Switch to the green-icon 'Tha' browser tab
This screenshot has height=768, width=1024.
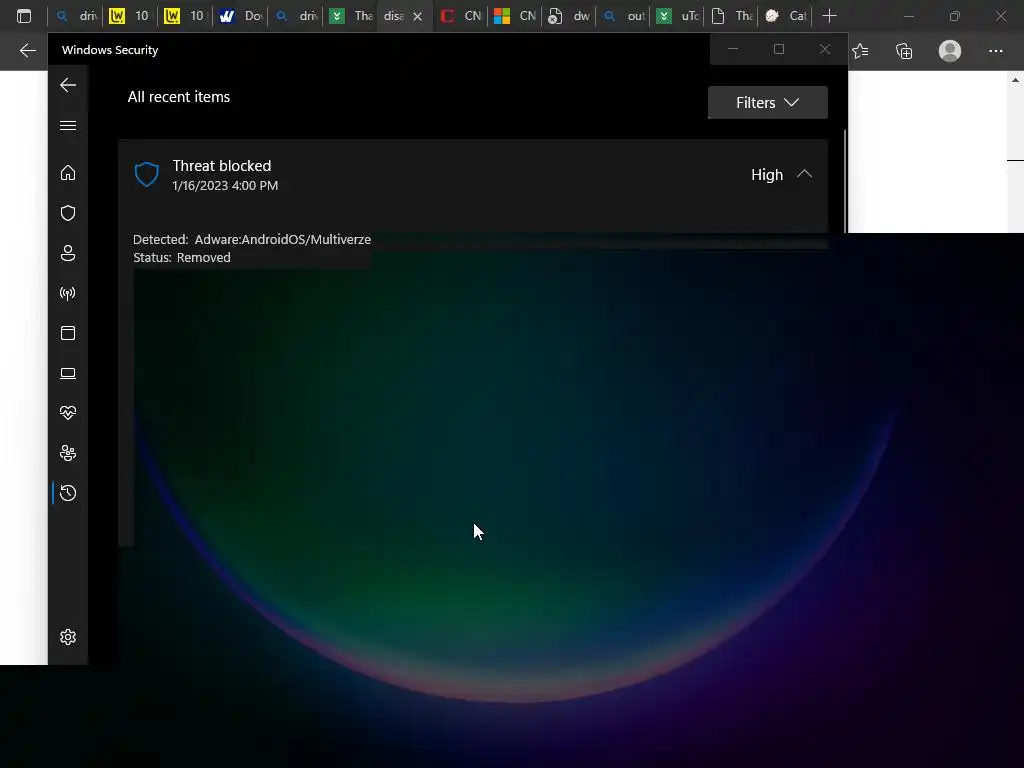[x=350, y=16]
